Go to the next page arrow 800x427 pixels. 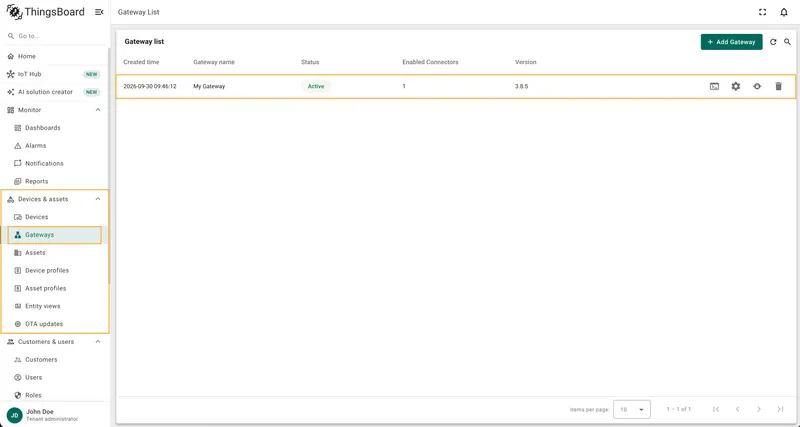[x=759, y=409]
